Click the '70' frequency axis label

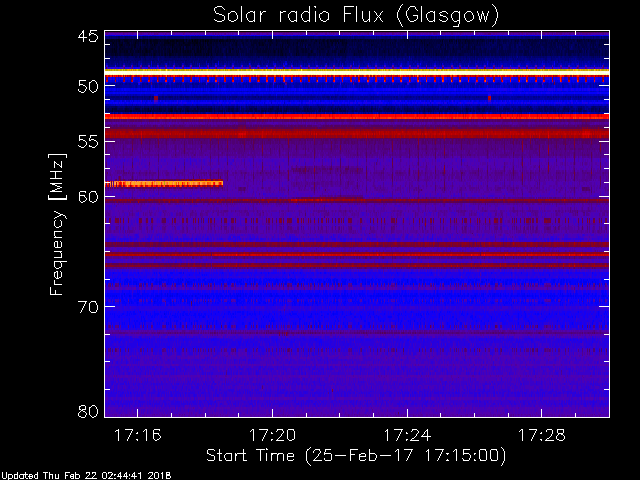[88, 307]
